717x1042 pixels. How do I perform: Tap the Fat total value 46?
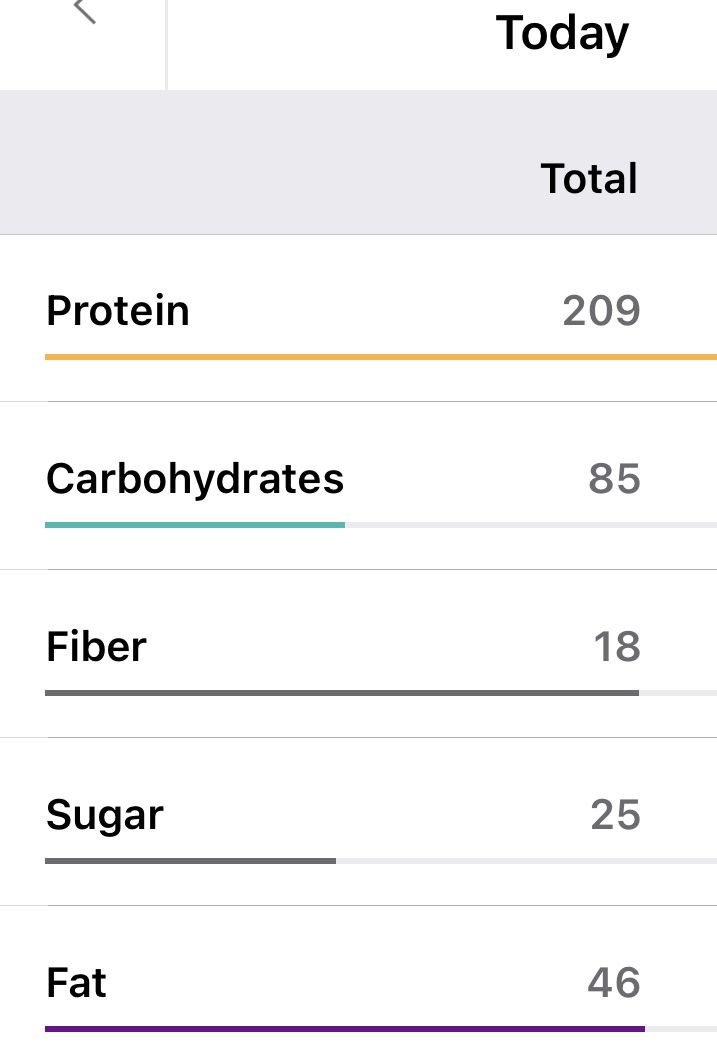613,983
